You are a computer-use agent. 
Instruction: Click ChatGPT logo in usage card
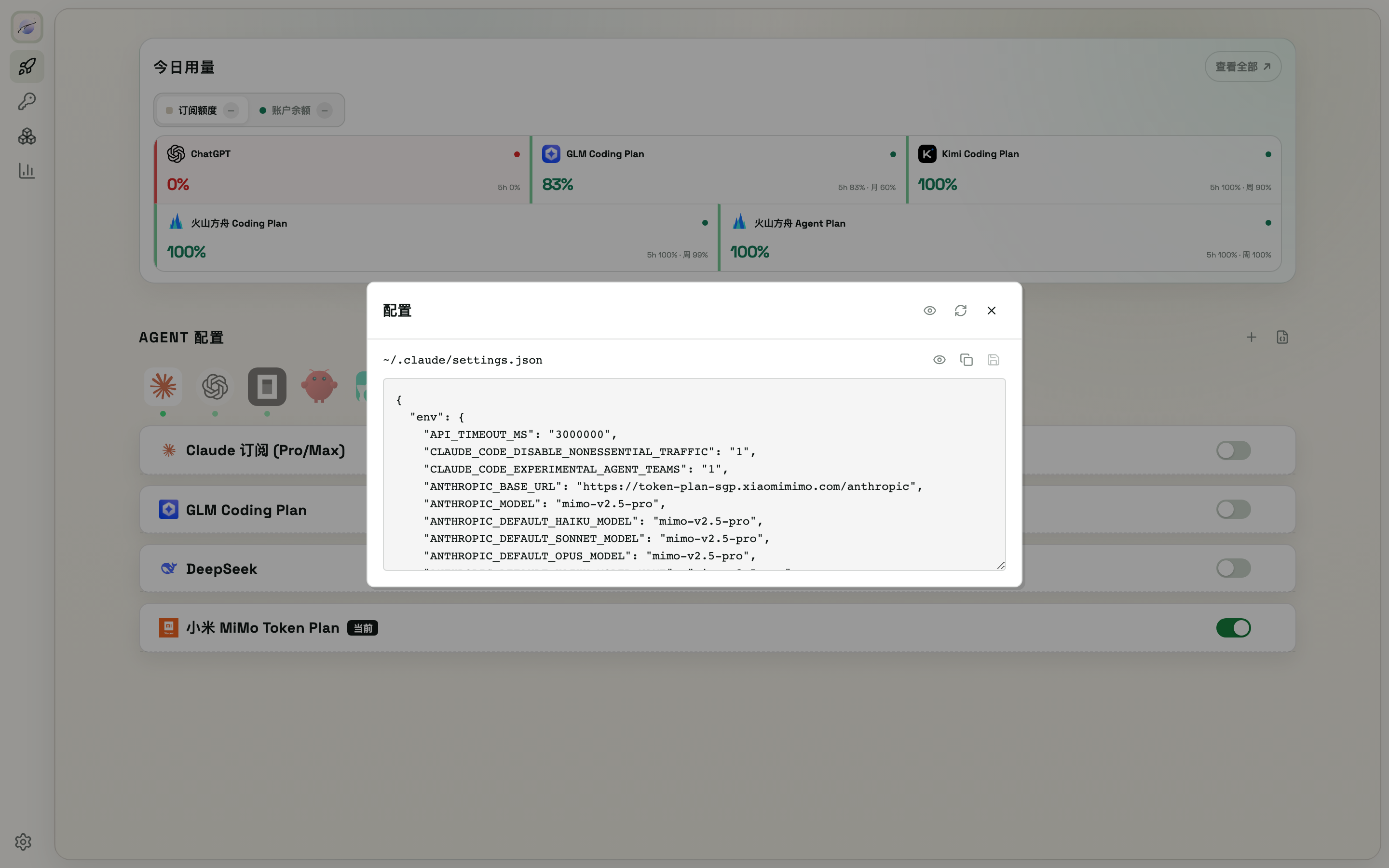click(176, 154)
